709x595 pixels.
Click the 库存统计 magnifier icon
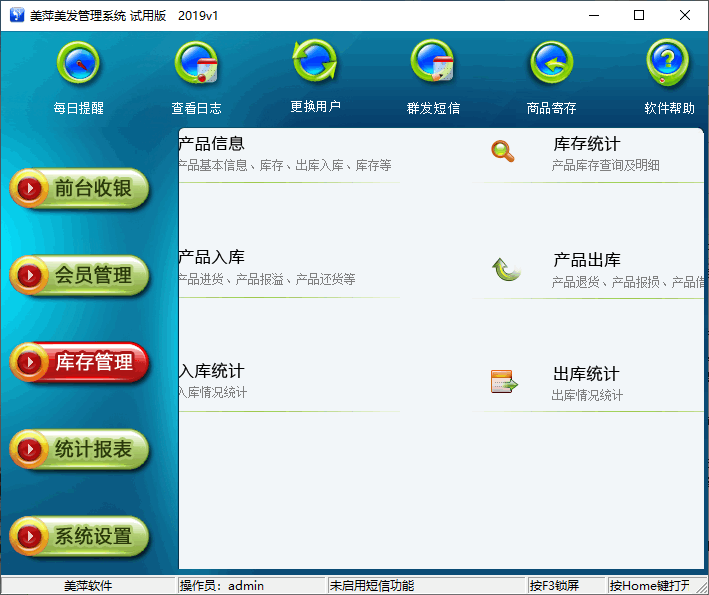point(503,151)
